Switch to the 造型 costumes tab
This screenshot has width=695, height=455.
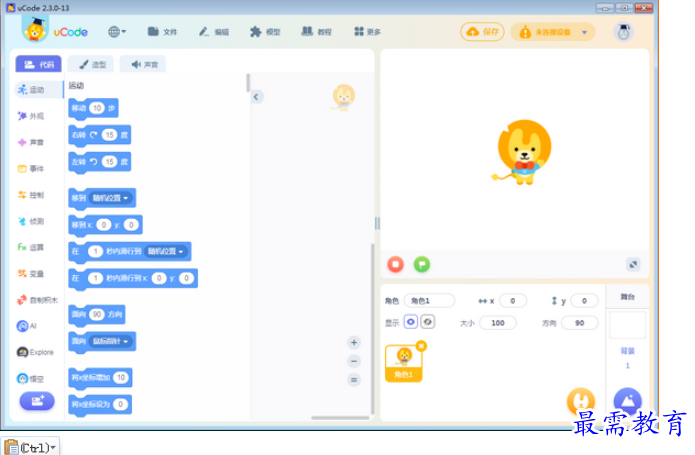coord(91,65)
